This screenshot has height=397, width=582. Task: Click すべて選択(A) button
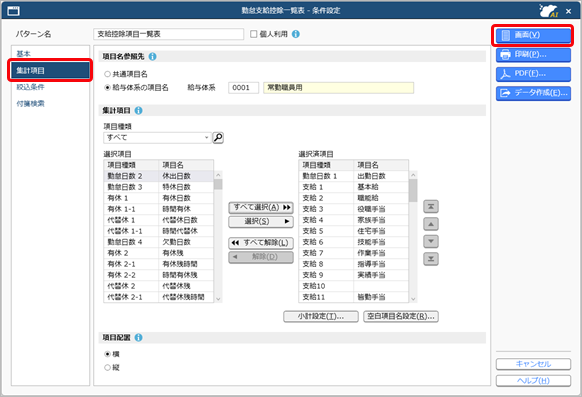tap(261, 207)
